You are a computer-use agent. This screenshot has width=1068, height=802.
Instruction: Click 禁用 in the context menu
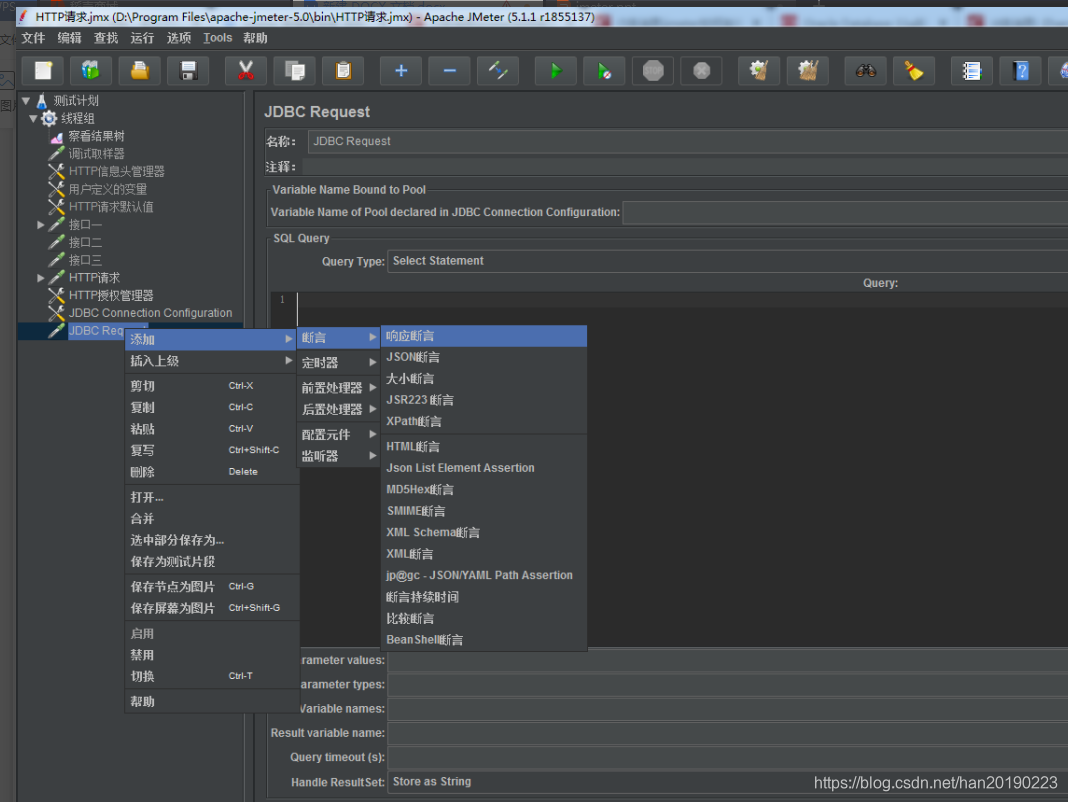click(x=211, y=655)
